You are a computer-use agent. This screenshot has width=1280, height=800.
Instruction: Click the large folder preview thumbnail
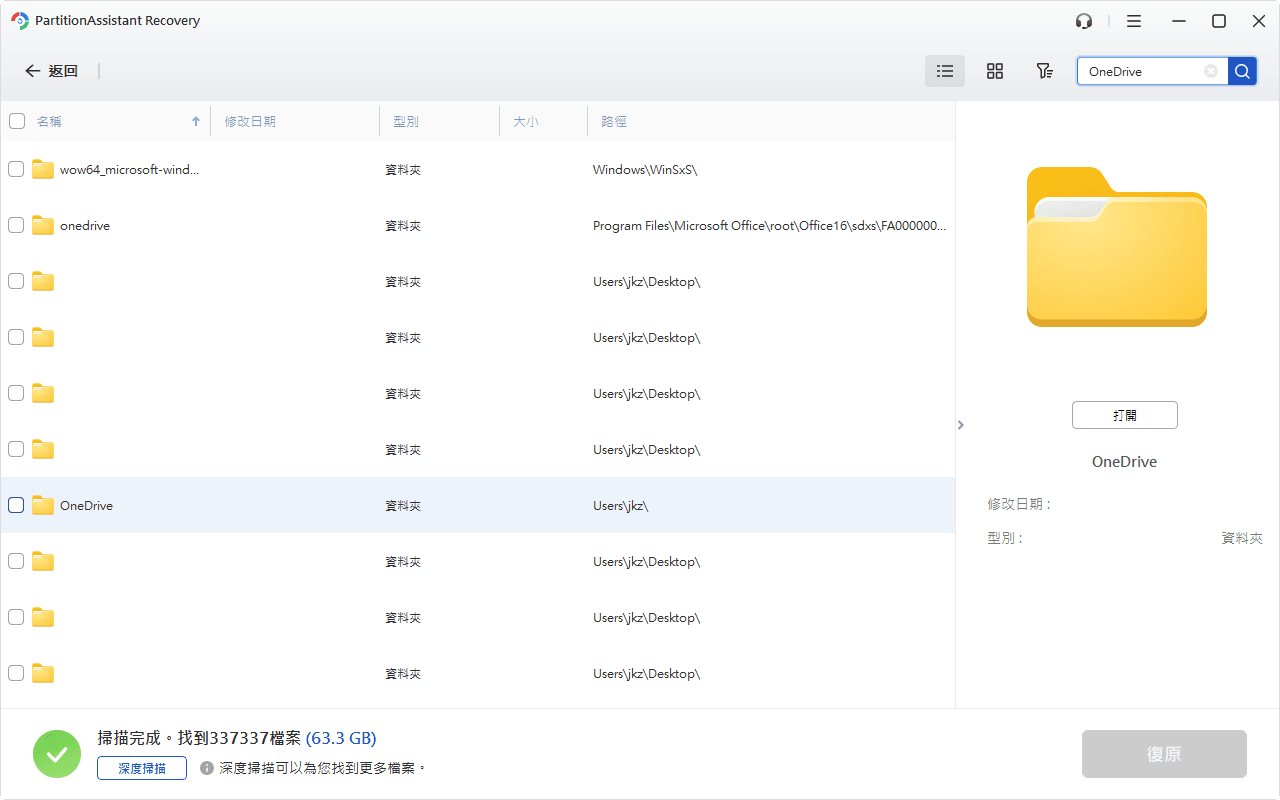pyautogui.click(x=1117, y=247)
